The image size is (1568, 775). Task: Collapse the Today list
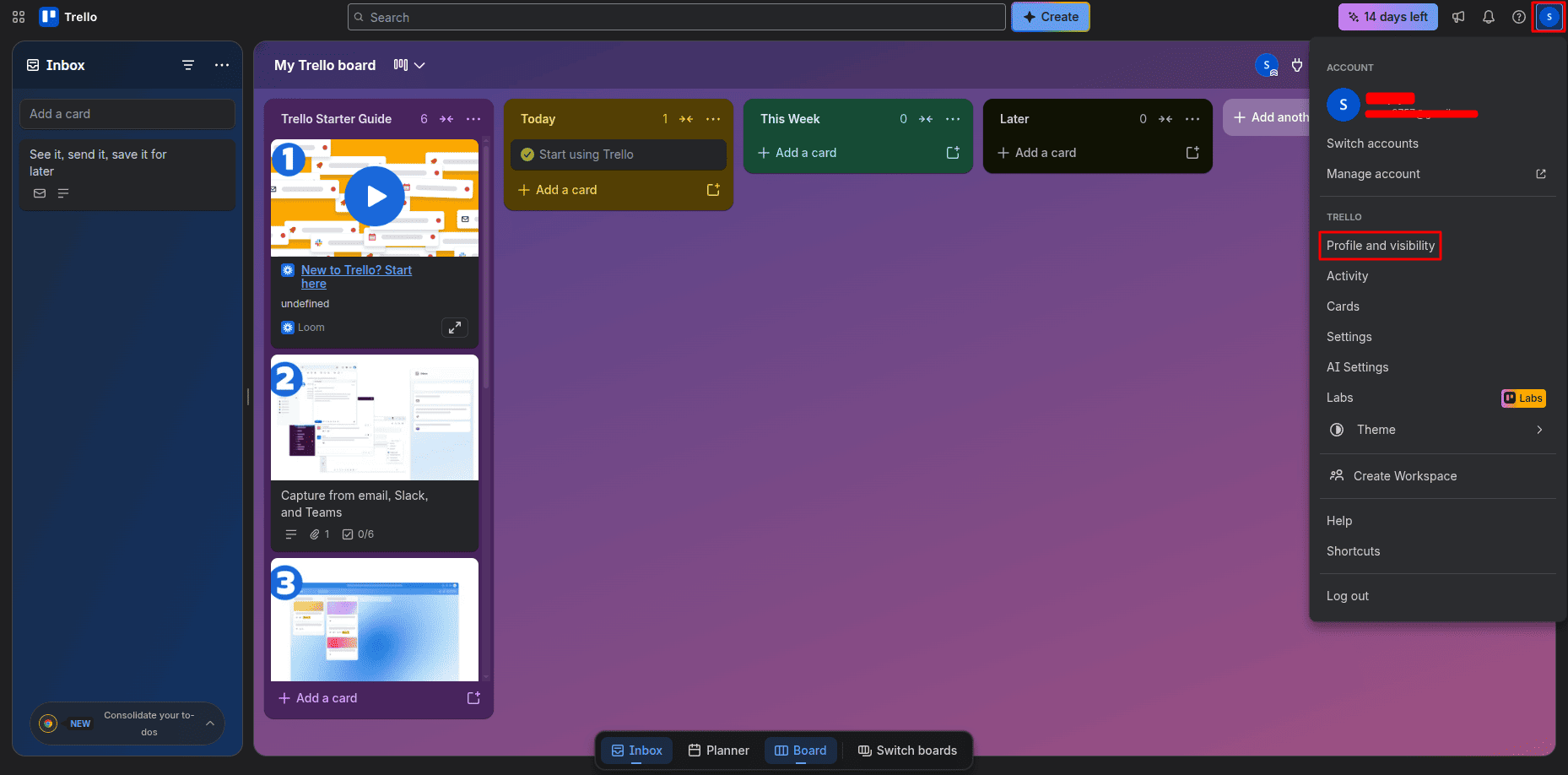pos(686,119)
